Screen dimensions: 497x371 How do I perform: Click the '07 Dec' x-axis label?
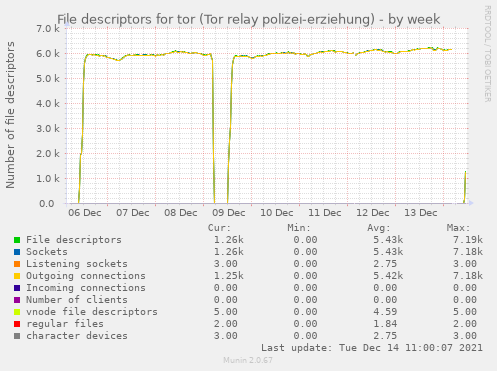pyautogui.click(x=133, y=213)
